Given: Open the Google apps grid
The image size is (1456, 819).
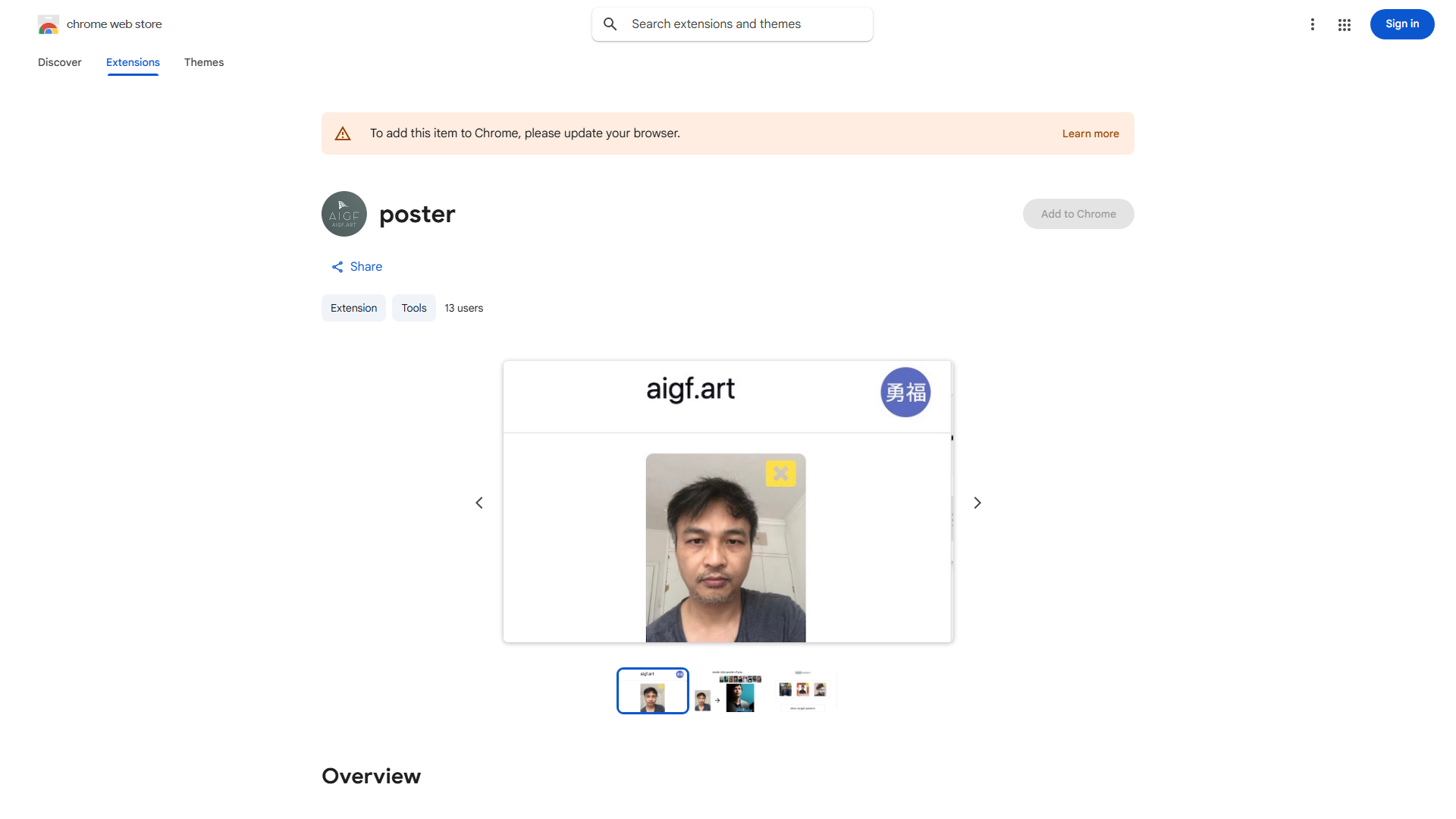Looking at the screenshot, I should click(x=1345, y=24).
